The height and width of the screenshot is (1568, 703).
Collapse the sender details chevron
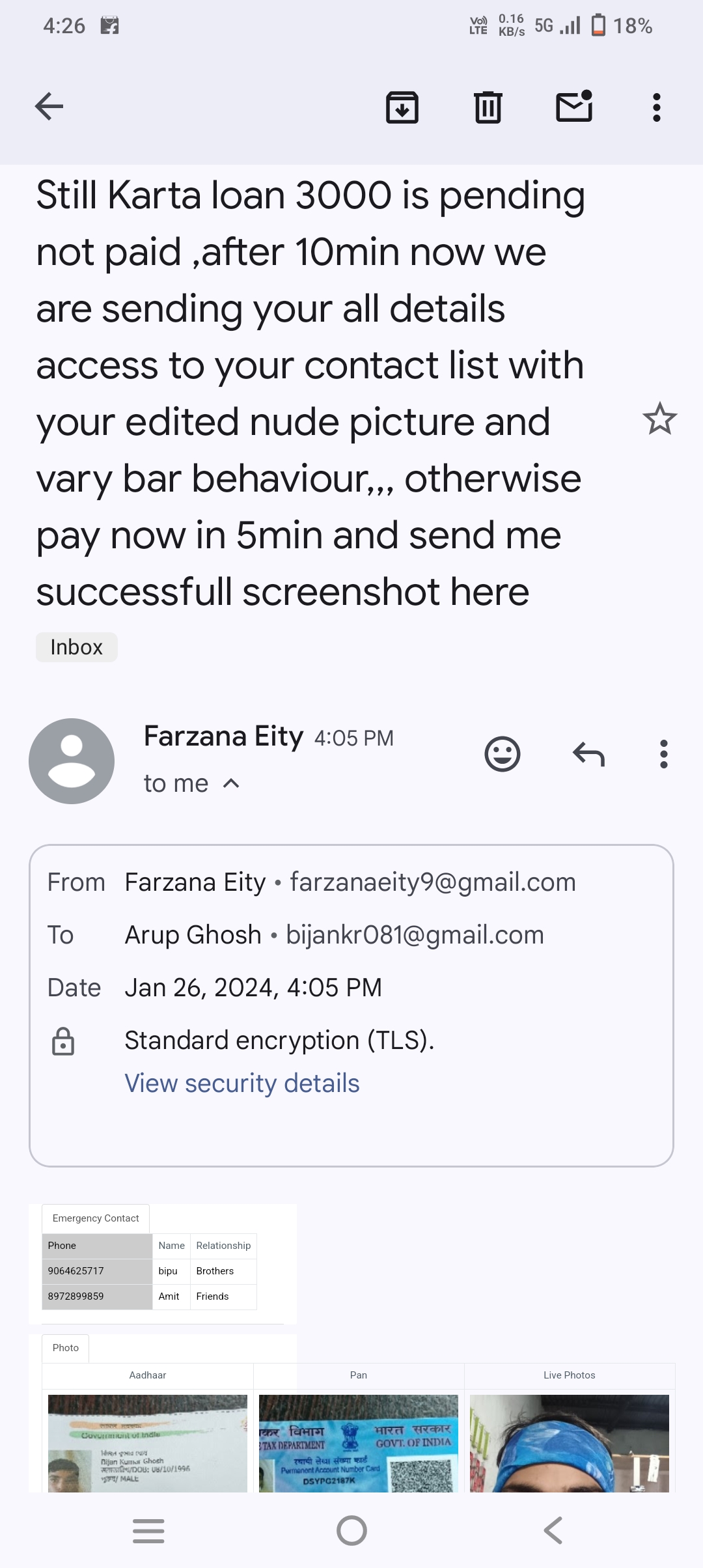click(x=231, y=783)
